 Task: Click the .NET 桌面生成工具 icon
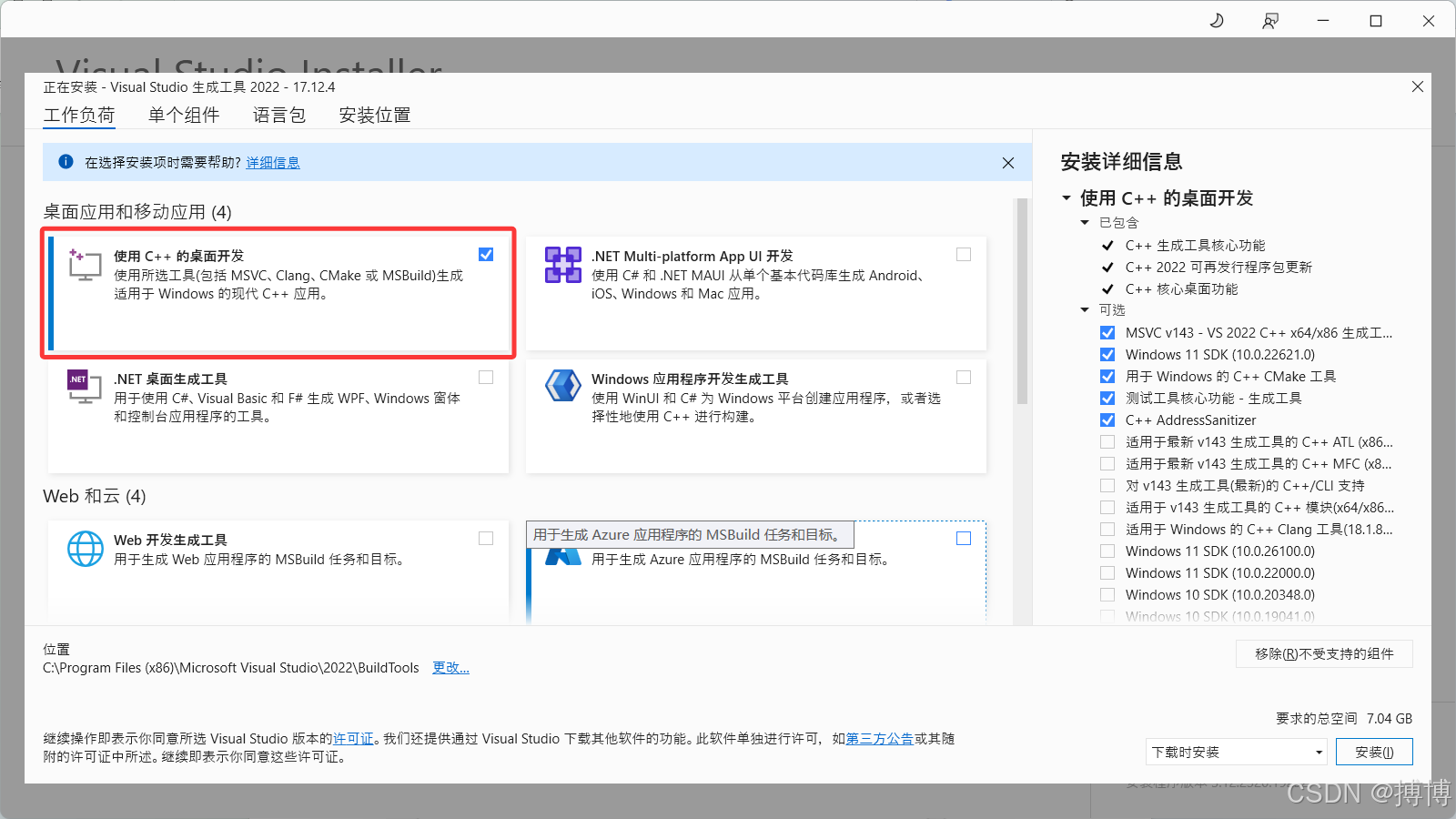coord(85,387)
